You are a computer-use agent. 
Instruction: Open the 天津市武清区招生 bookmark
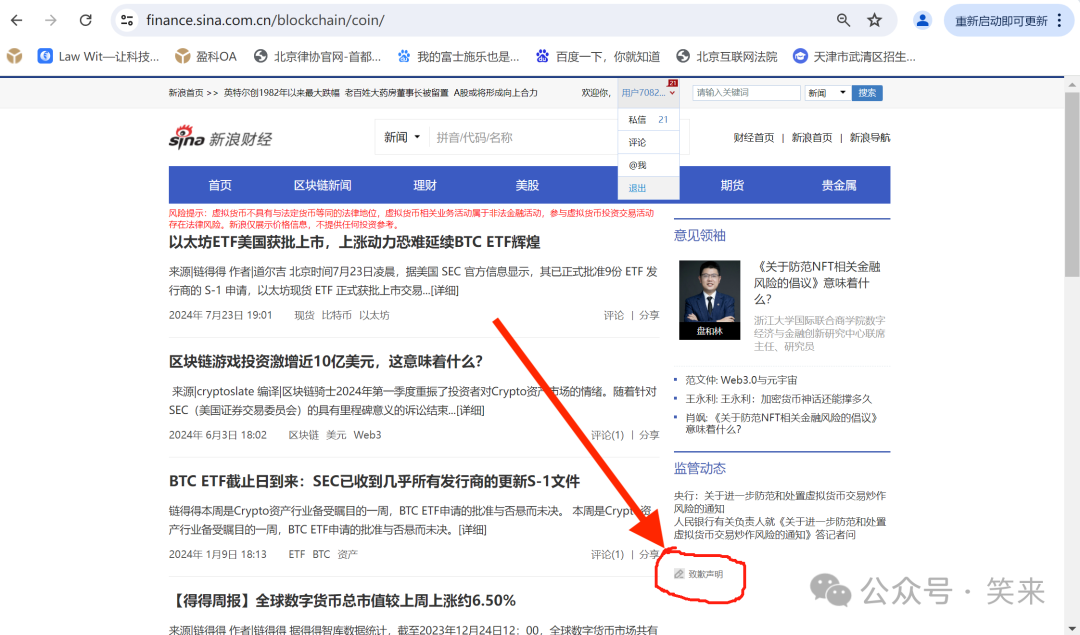pos(854,56)
